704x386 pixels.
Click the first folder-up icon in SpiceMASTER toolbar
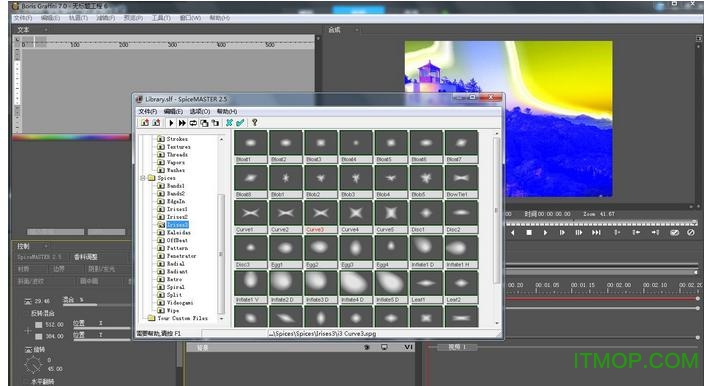coord(145,123)
